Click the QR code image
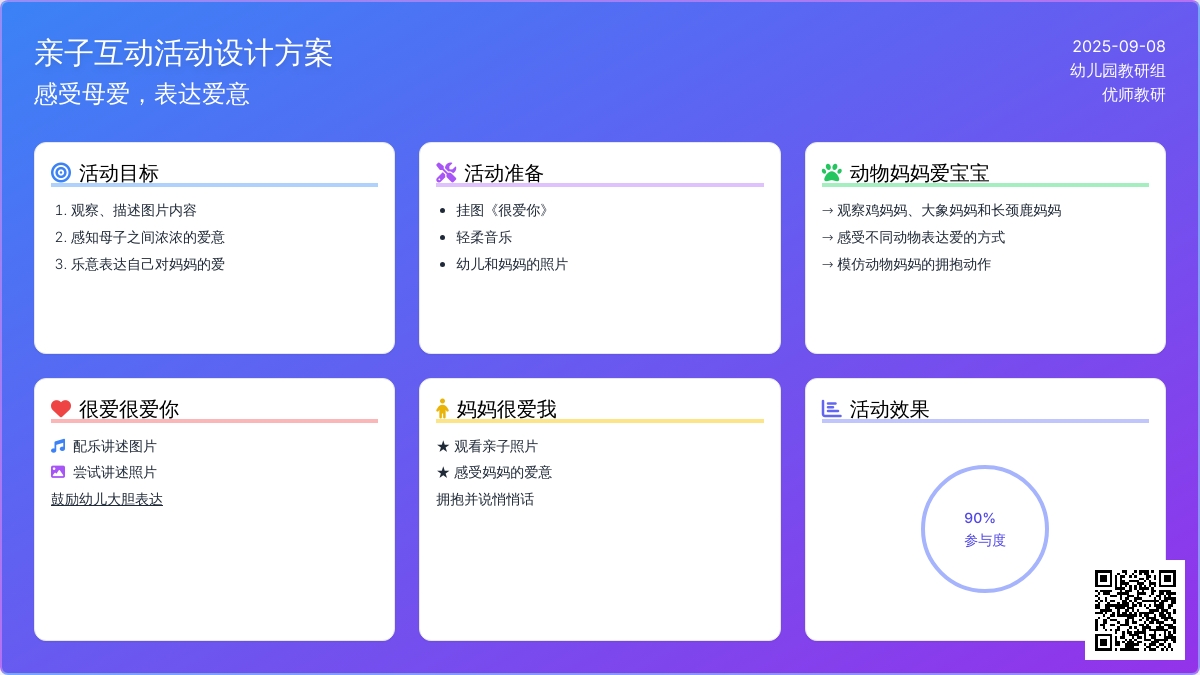Screen dimensions: 1200x675 tap(1135, 610)
